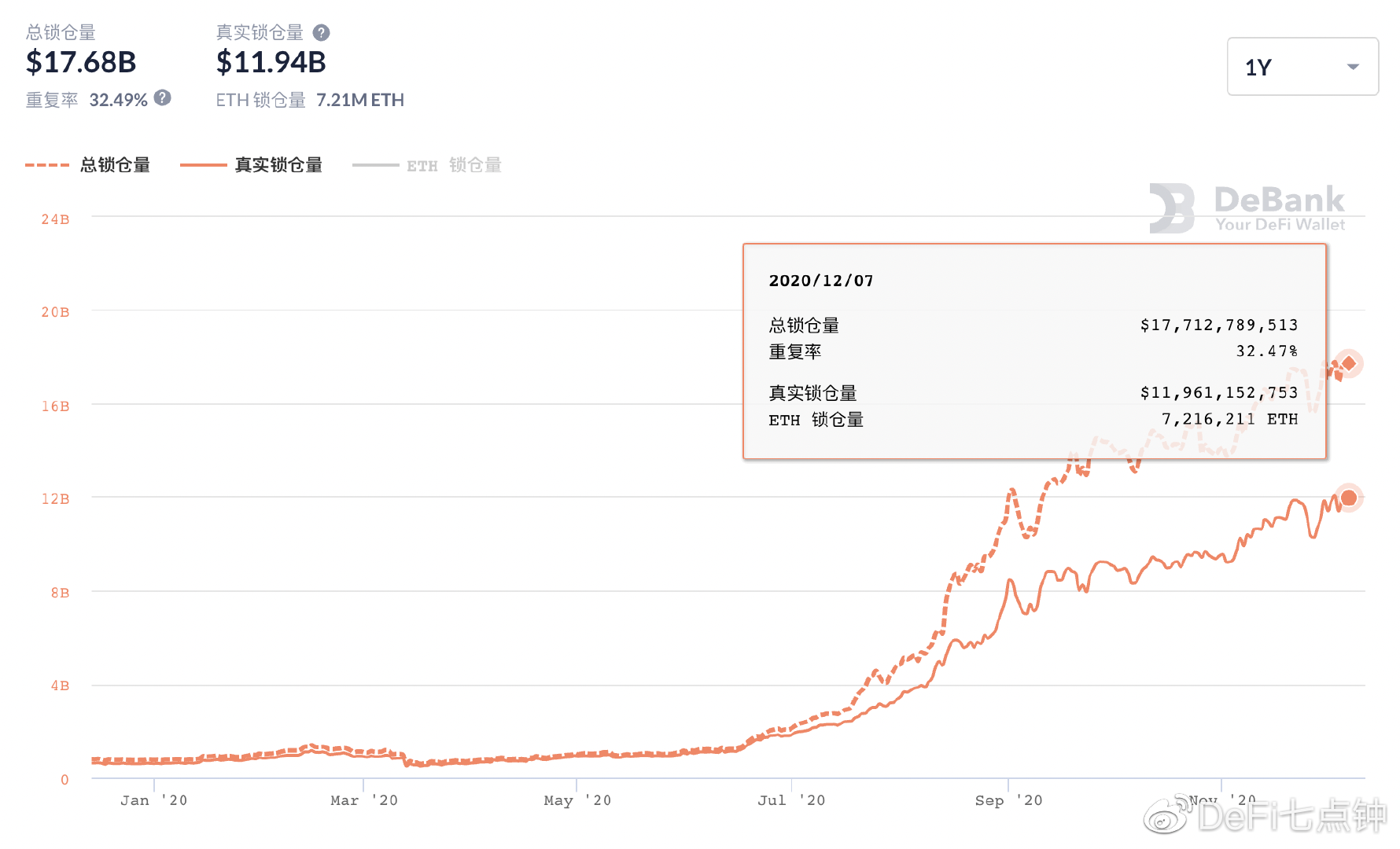Screen dimensions: 1400x849
Task: Toggle 真实锁仓量 solid series in legend
Action: pyautogui.click(x=278, y=165)
